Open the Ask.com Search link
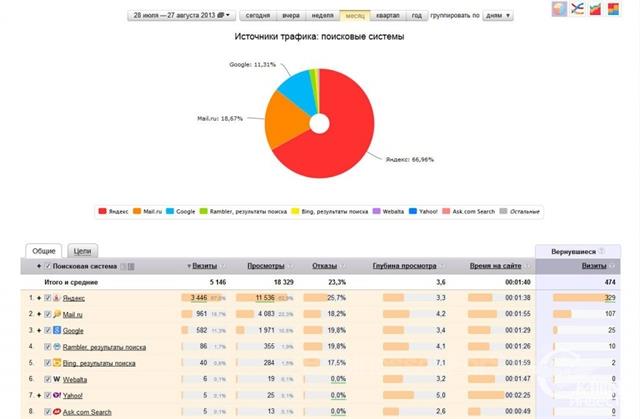640x419 pixels. tap(87, 412)
